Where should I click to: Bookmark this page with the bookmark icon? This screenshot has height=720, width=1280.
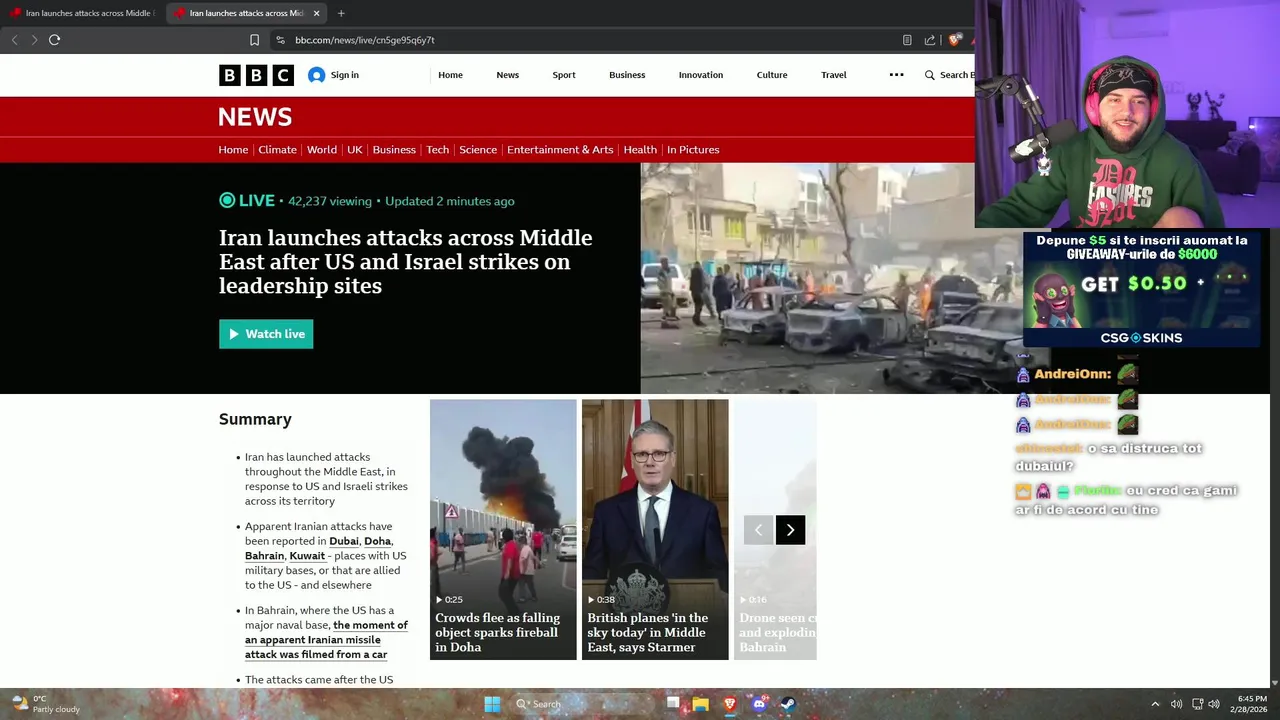coord(254,40)
